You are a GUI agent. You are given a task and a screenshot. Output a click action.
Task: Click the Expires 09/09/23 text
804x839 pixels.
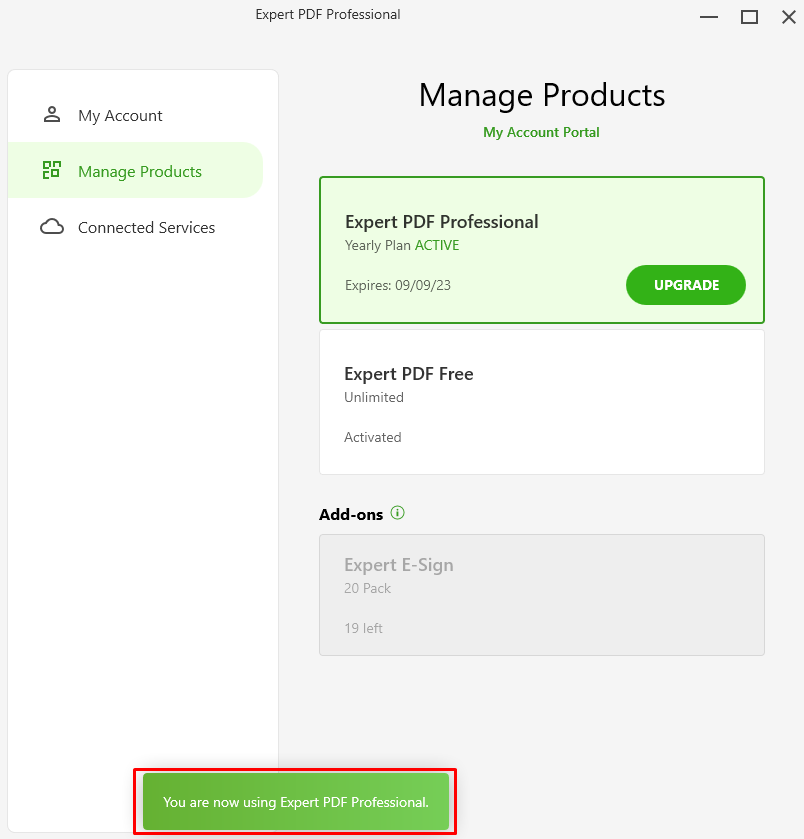[x=398, y=285]
